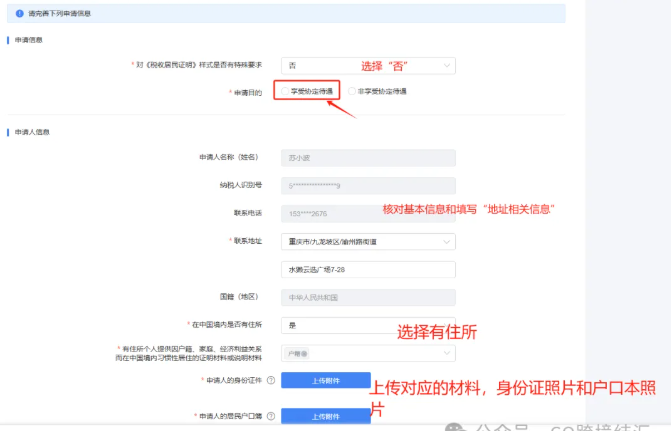Click the 联系电话 phone field

click(x=368, y=213)
